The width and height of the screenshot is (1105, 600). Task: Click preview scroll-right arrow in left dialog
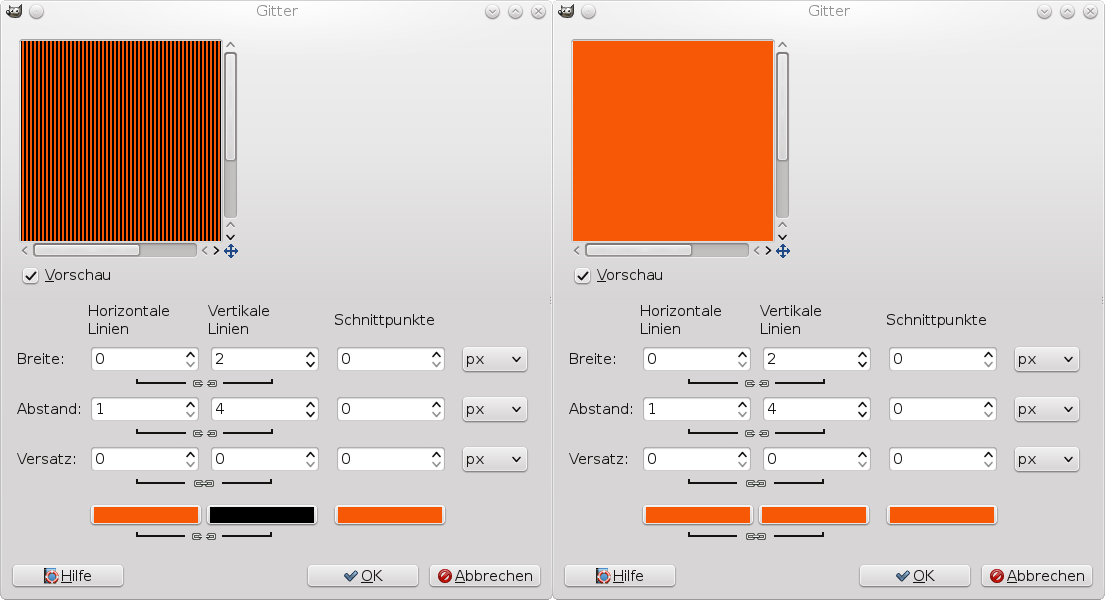(216, 250)
